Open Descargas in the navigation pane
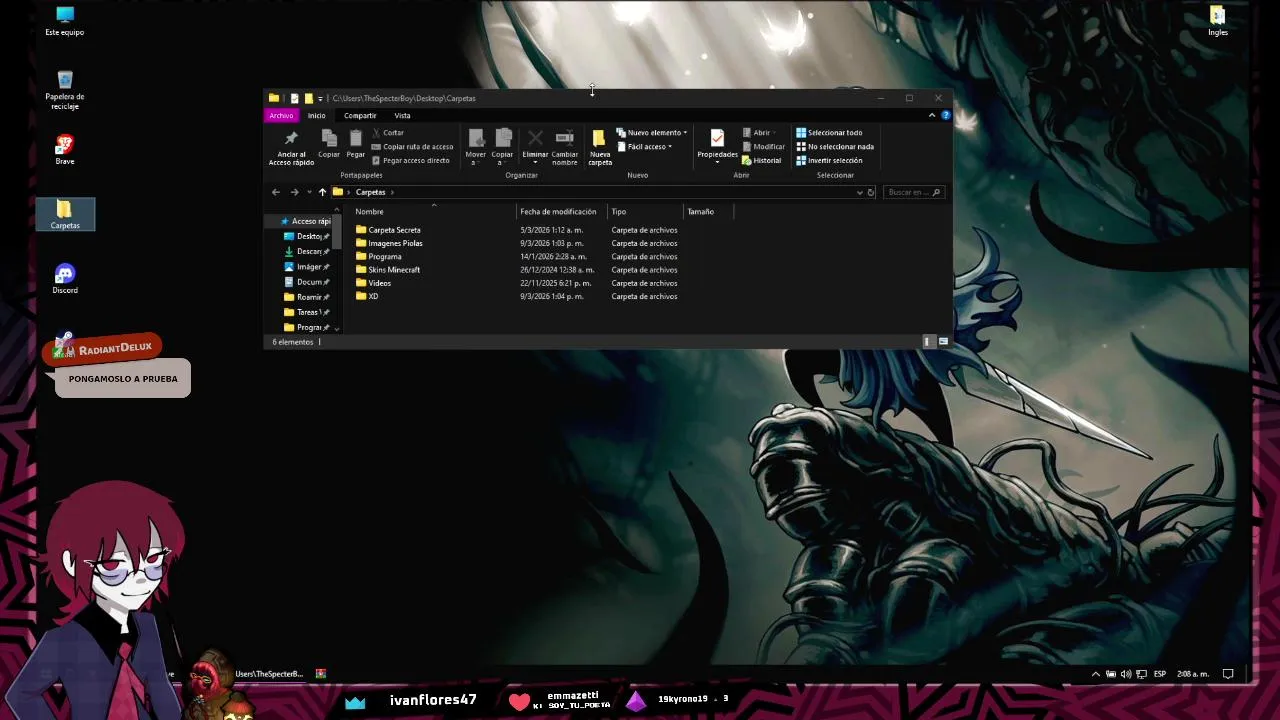The height and width of the screenshot is (720, 1280). (306, 251)
